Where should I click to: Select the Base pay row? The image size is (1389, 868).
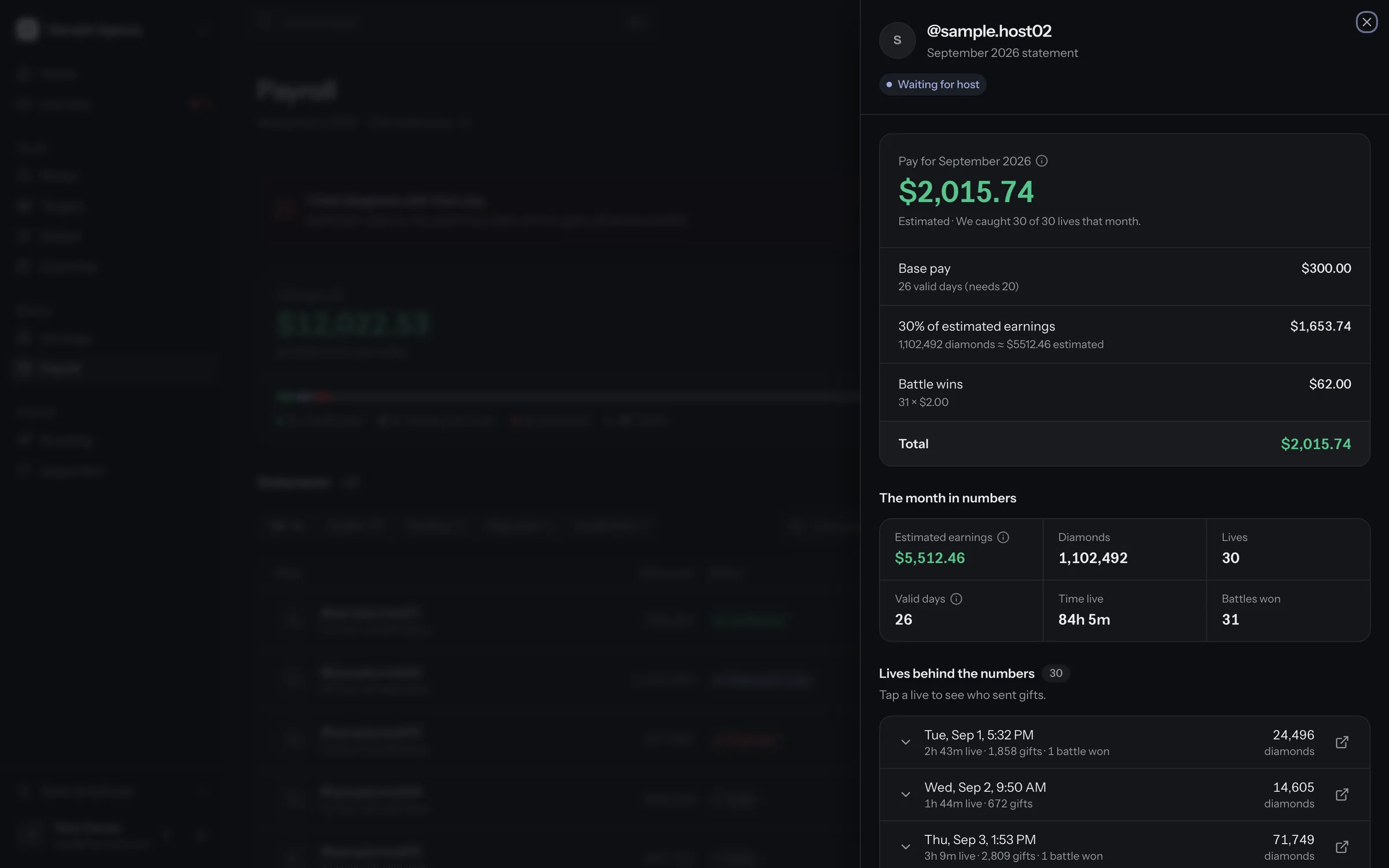(x=1125, y=277)
